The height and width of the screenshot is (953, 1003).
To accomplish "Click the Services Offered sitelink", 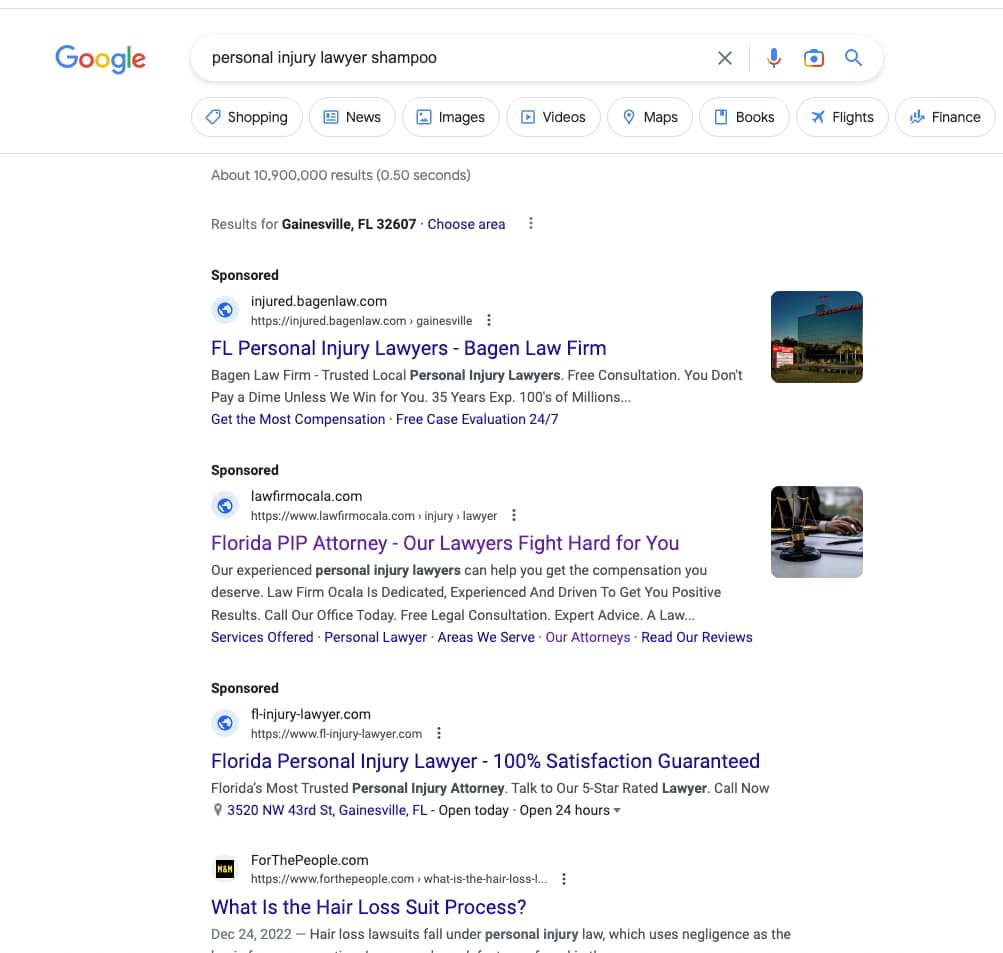I will point(262,638).
